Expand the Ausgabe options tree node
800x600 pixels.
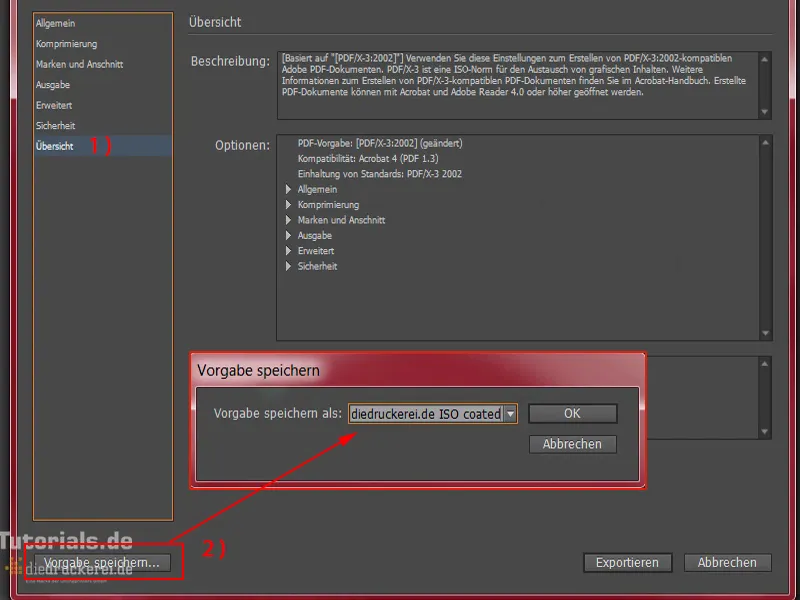point(288,235)
